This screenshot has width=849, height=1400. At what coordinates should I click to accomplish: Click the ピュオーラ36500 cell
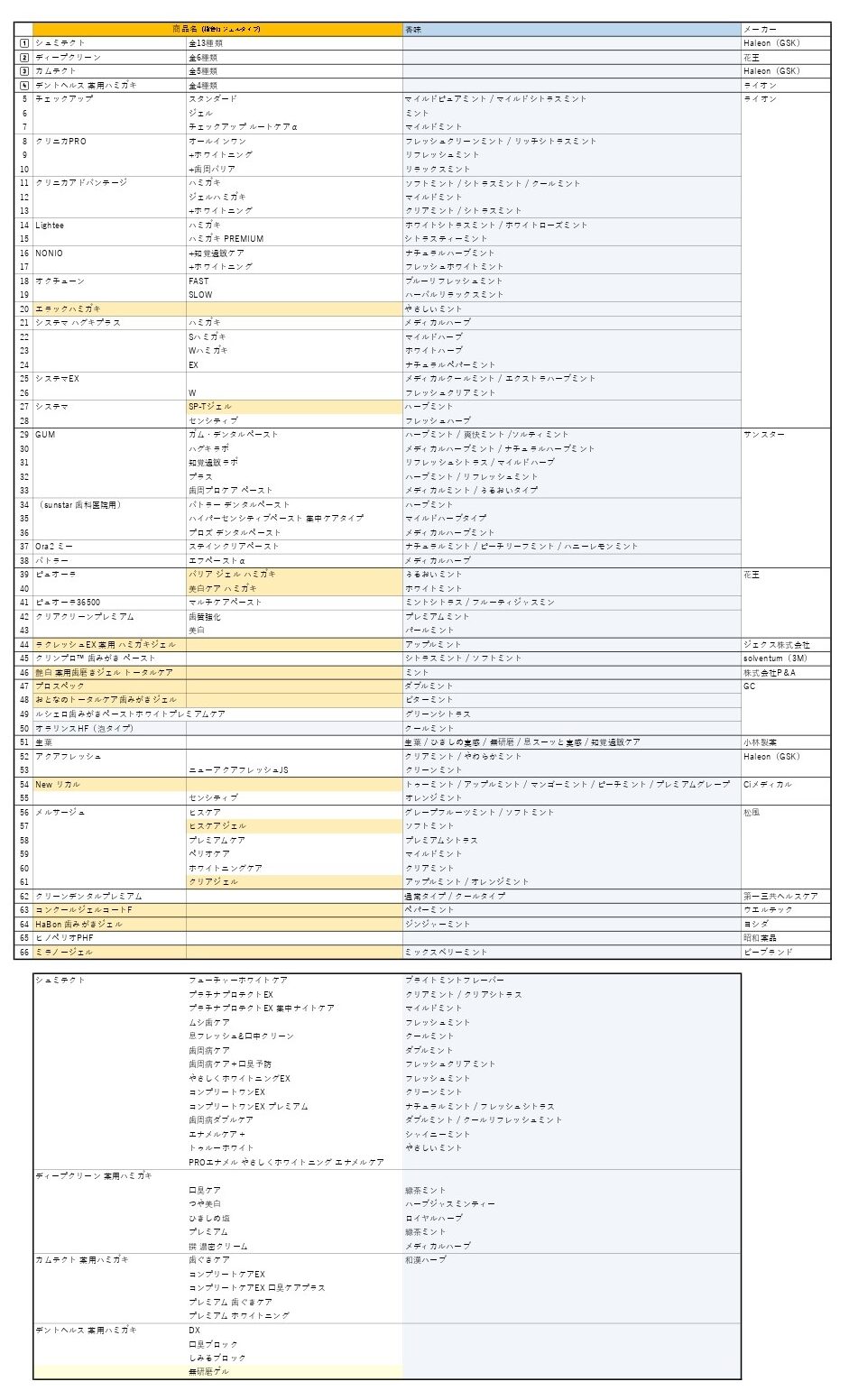(x=110, y=603)
